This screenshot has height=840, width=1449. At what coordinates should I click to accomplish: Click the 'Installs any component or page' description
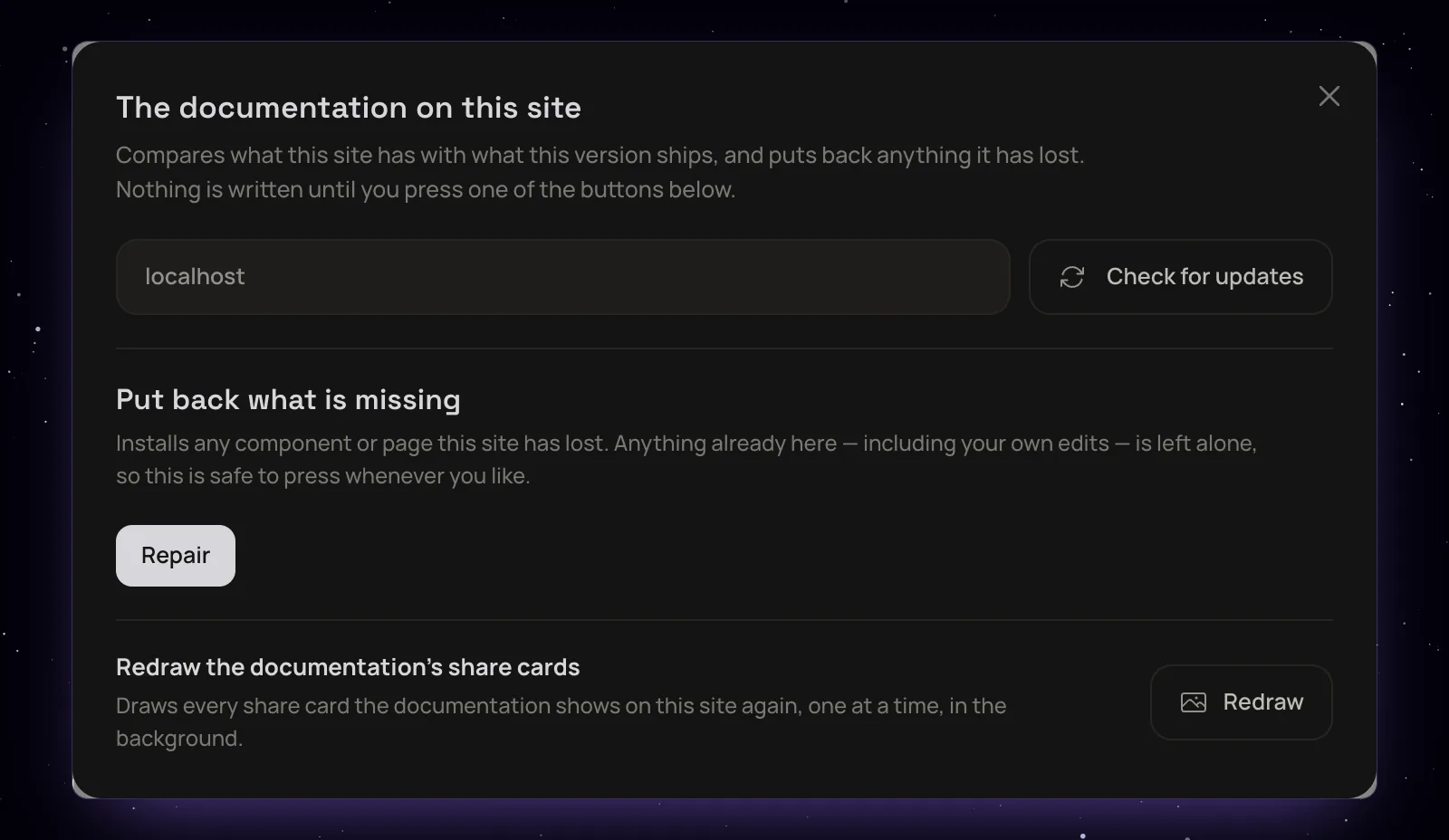click(x=686, y=459)
